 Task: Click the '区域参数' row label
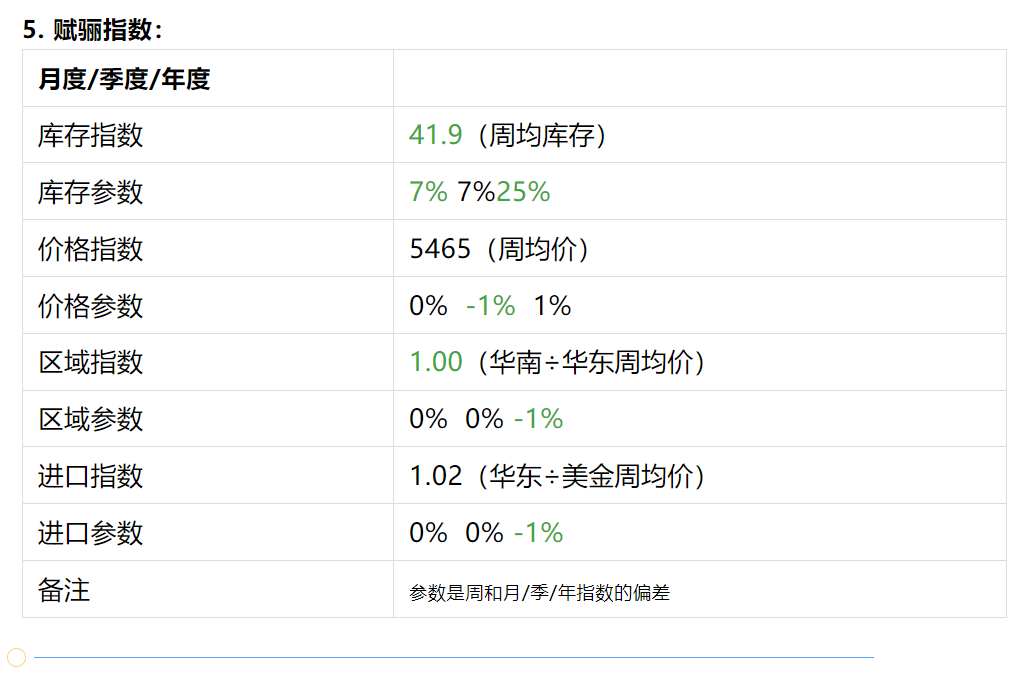pyautogui.click(x=90, y=419)
